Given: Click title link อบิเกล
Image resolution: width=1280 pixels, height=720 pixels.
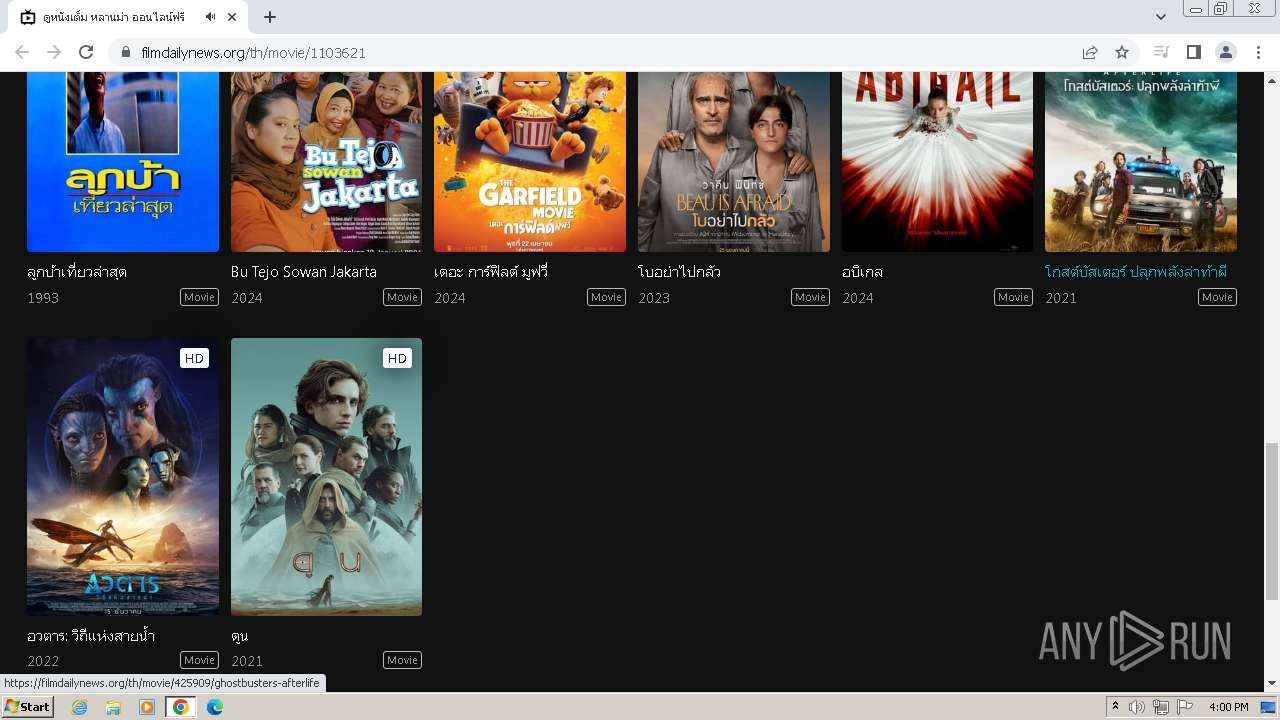Looking at the screenshot, I should click(862, 272).
